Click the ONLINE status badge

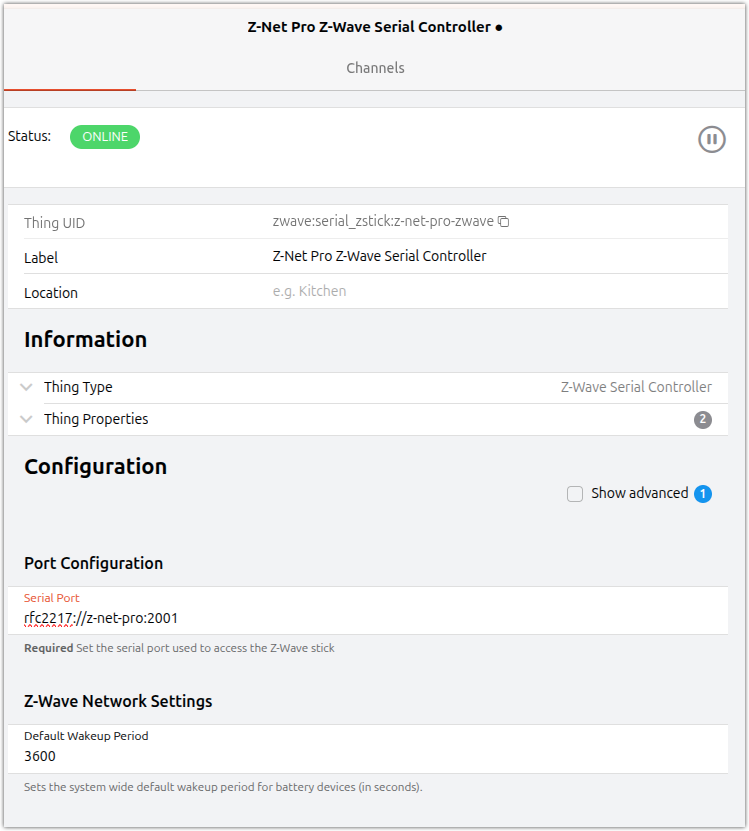(105, 137)
